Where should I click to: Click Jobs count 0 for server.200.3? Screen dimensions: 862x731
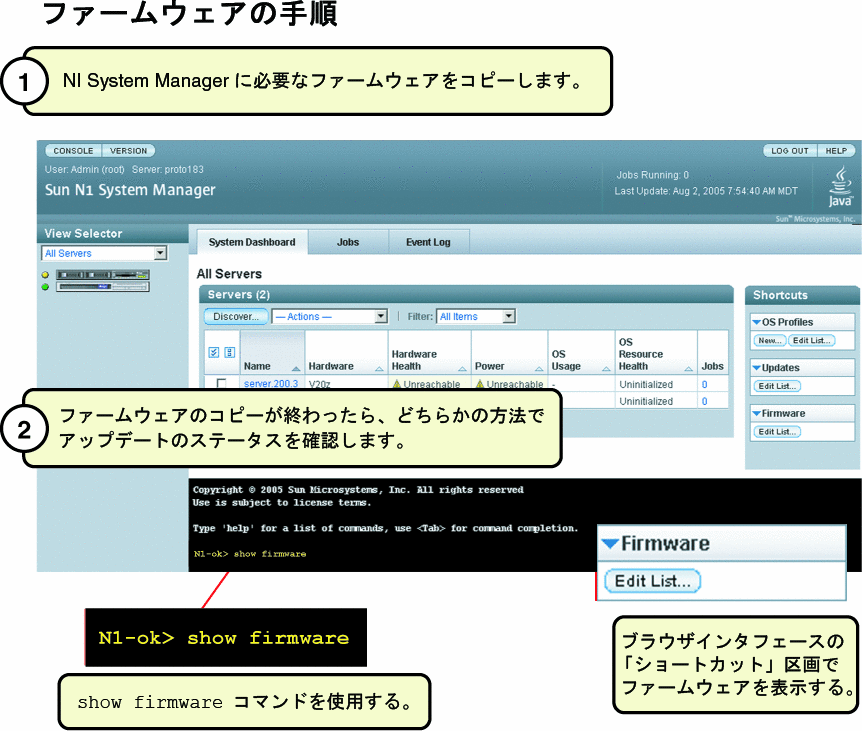pyautogui.click(x=704, y=385)
